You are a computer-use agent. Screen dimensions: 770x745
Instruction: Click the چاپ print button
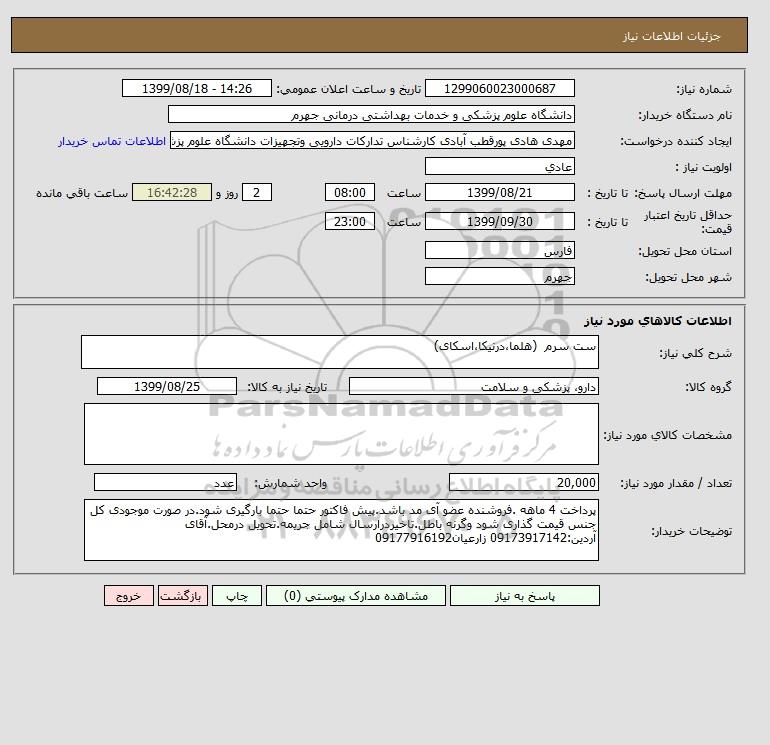tap(237, 596)
